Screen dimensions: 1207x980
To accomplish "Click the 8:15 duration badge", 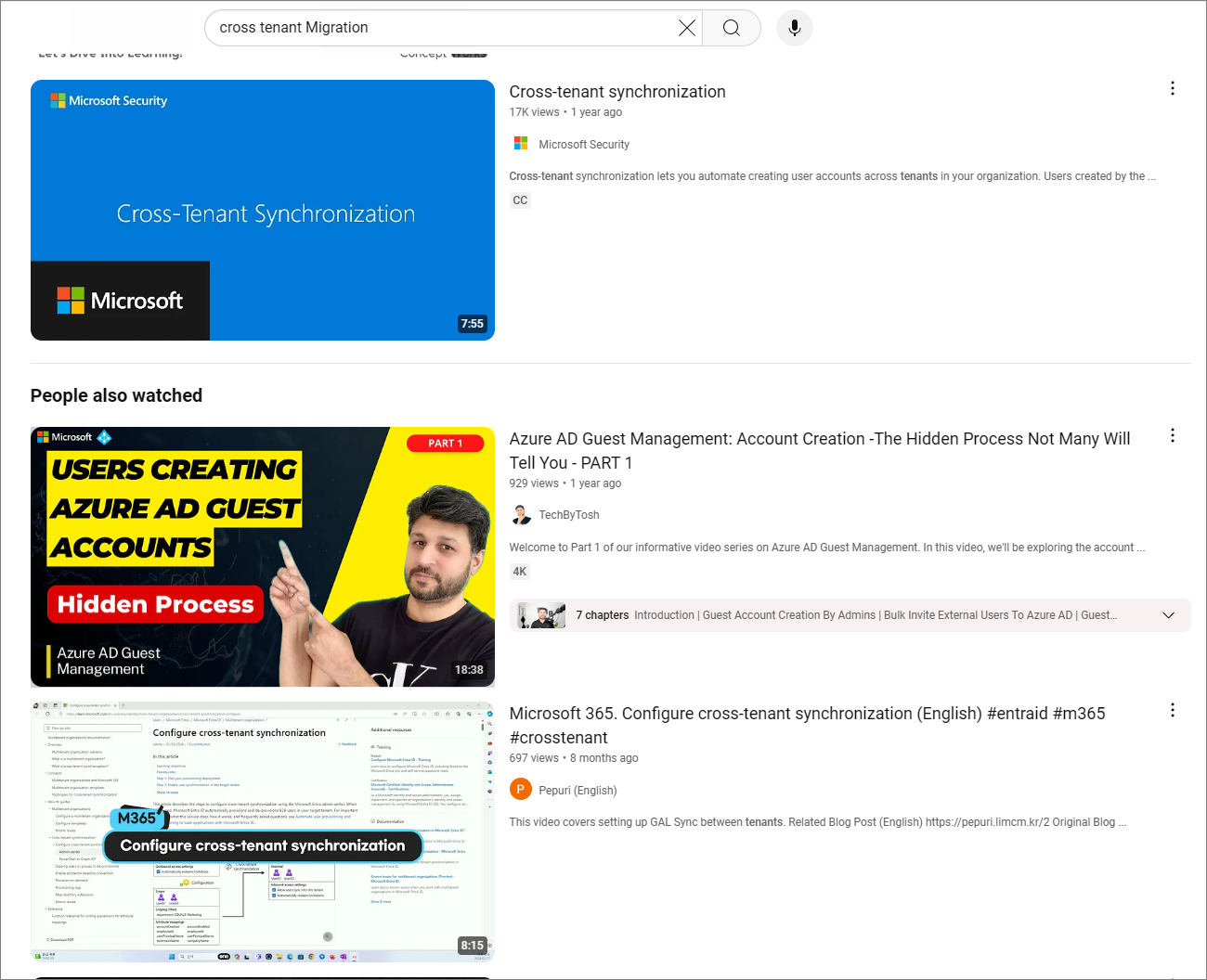I will [x=473, y=946].
